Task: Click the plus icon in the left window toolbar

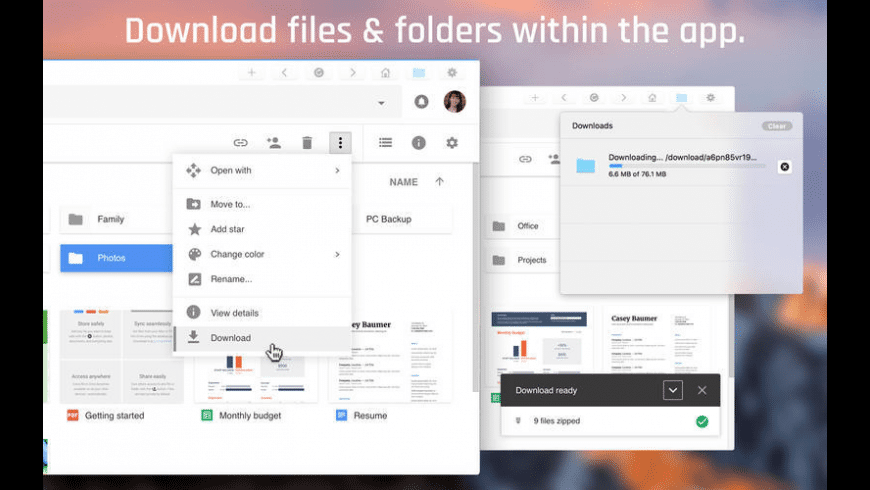Action: 251,73
